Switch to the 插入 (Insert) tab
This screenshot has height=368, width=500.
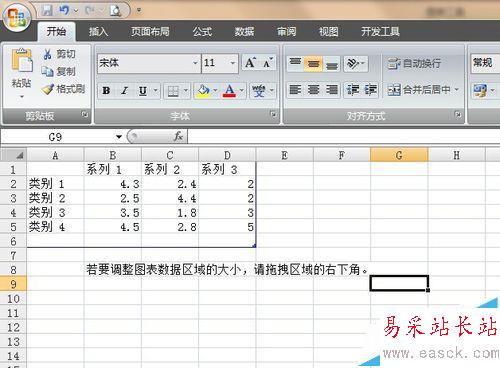coord(98,32)
